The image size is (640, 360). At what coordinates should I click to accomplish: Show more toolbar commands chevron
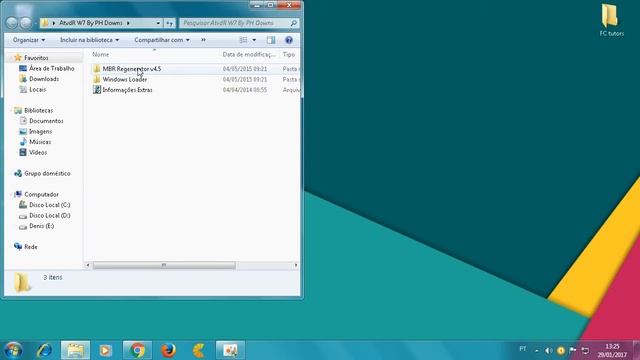tap(203, 40)
